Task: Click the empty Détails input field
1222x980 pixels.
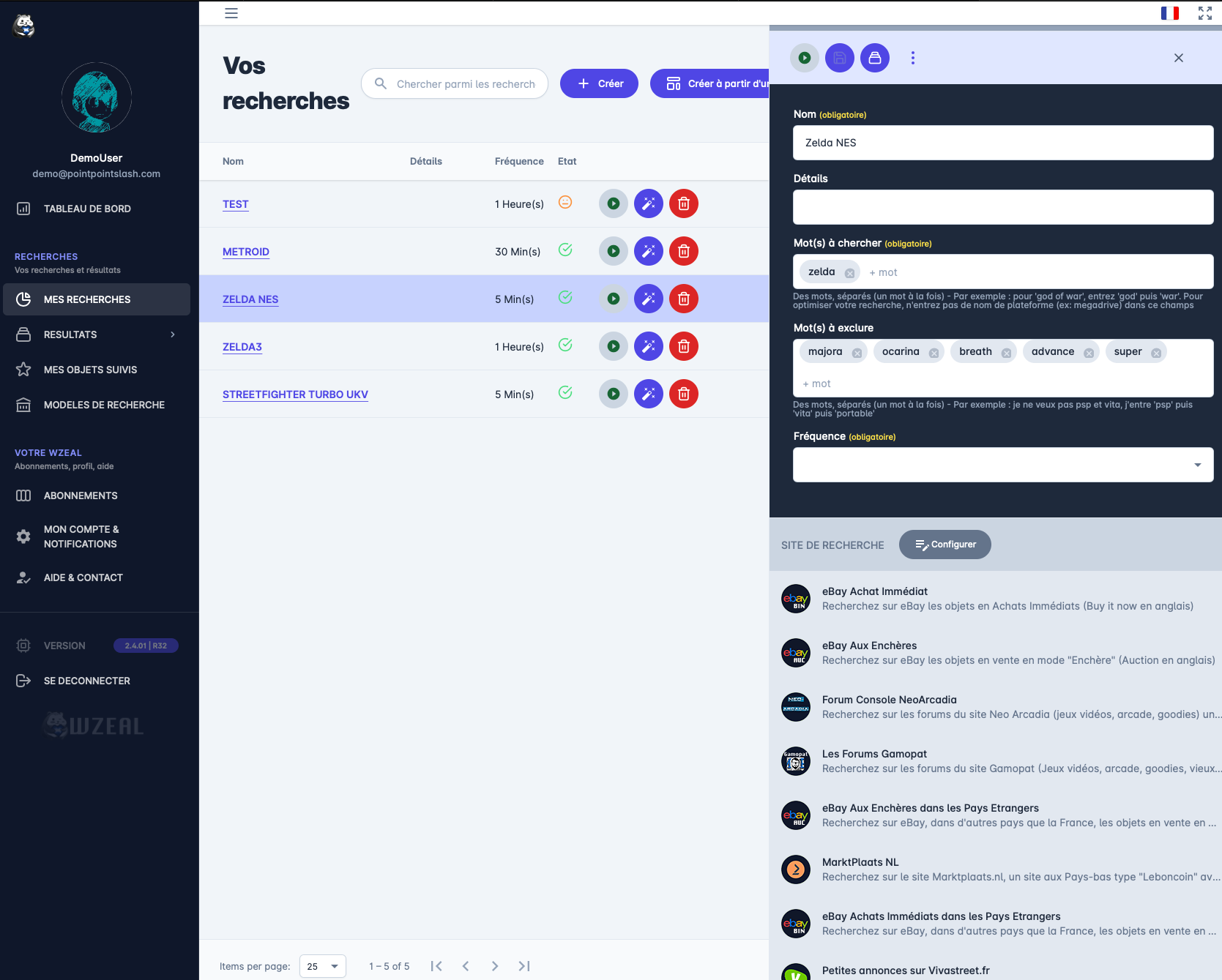Action: [x=1003, y=207]
